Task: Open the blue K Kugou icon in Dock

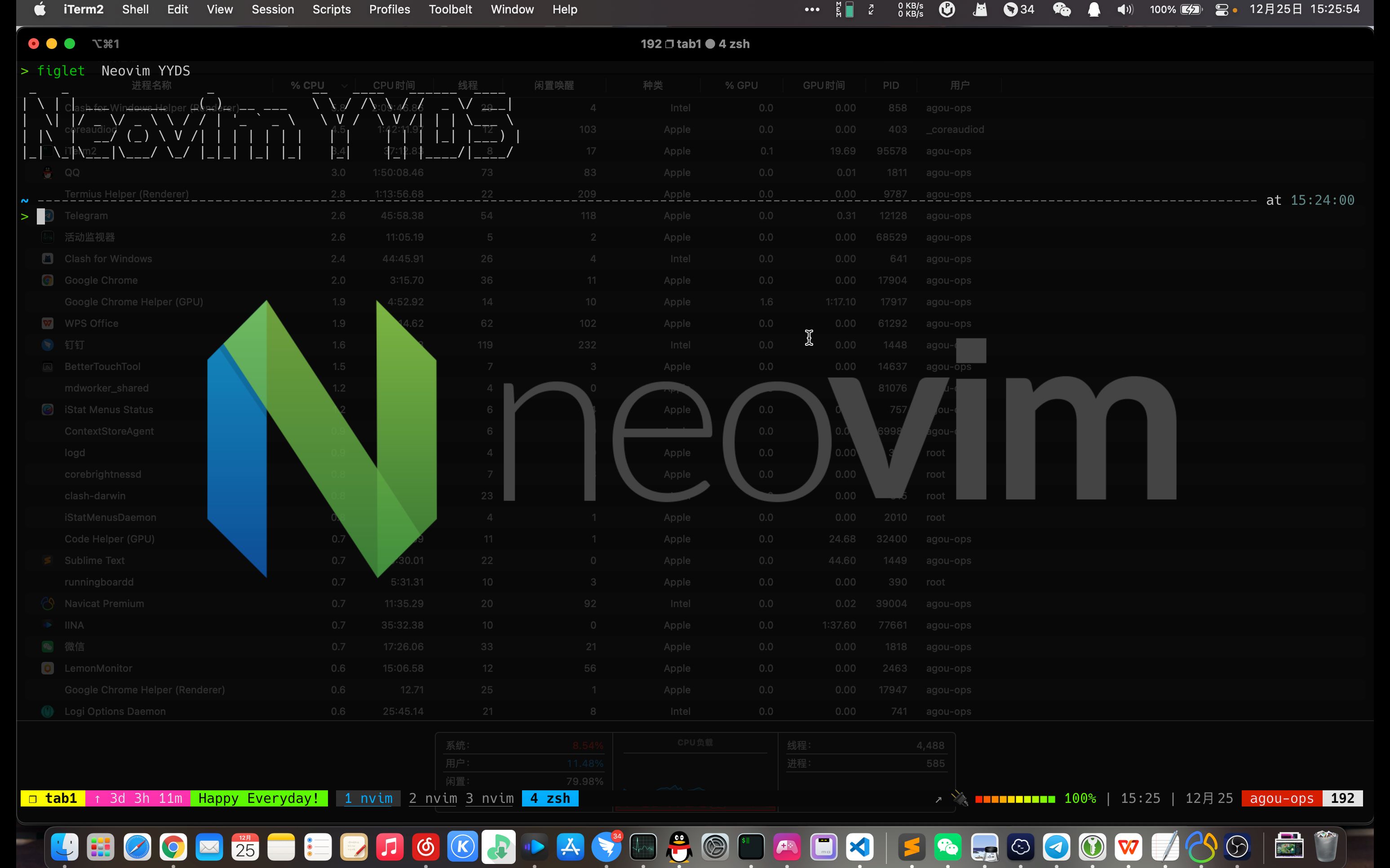Action: pyautogui.click(x=462, y=847)
